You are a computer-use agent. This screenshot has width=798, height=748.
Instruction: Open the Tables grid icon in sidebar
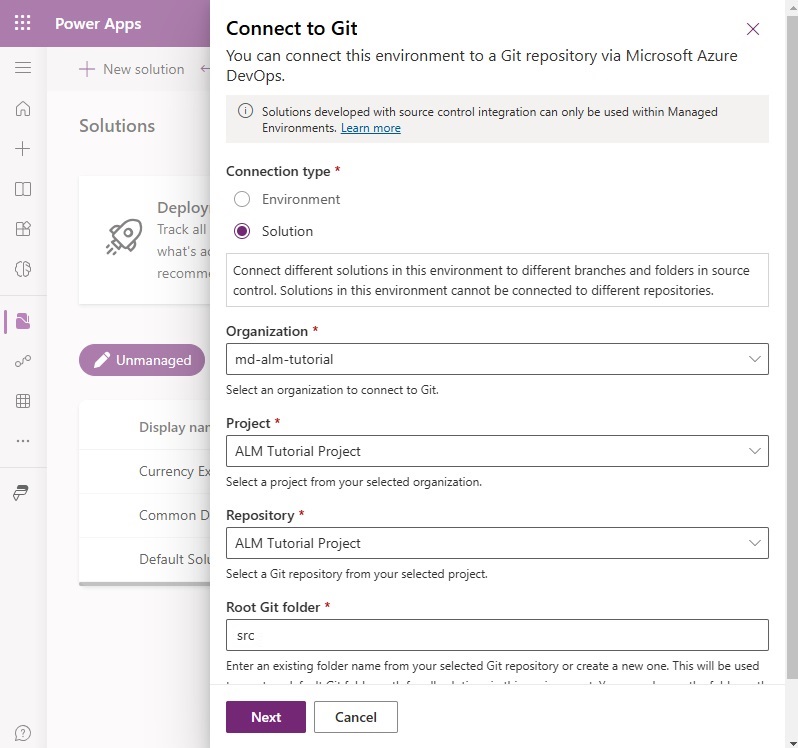[23, 401]
